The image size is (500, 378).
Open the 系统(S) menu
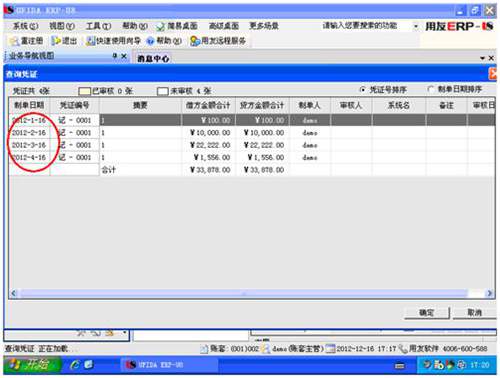(x=25, y=26)
